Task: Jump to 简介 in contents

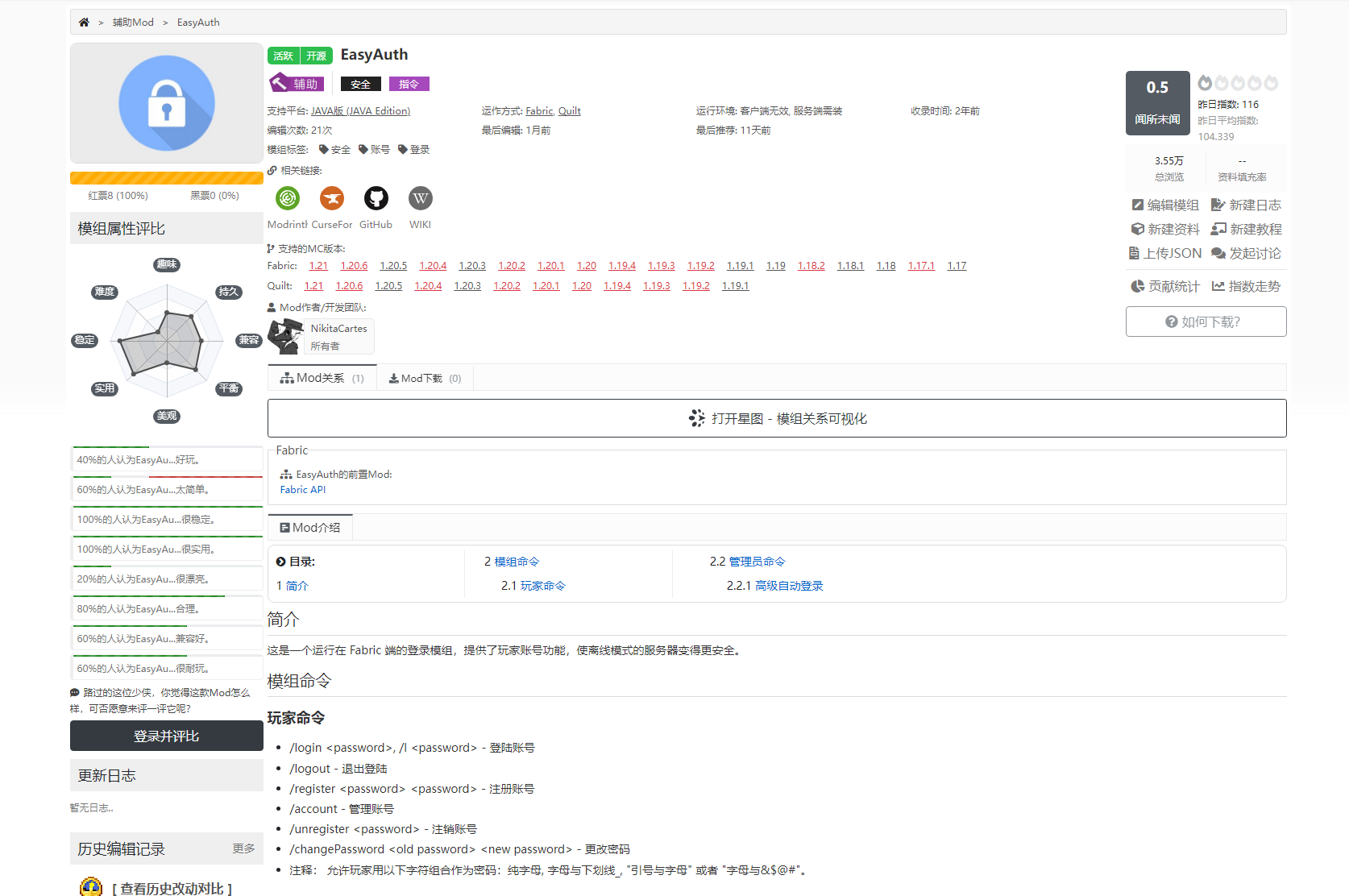Action: tap(297, 586)
